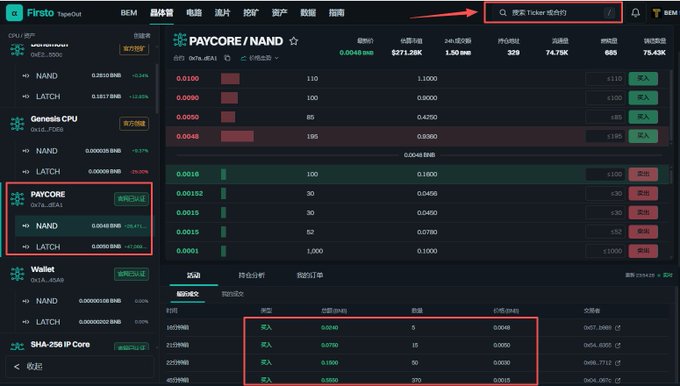Open the 数据 nav tab

[308, 13]
